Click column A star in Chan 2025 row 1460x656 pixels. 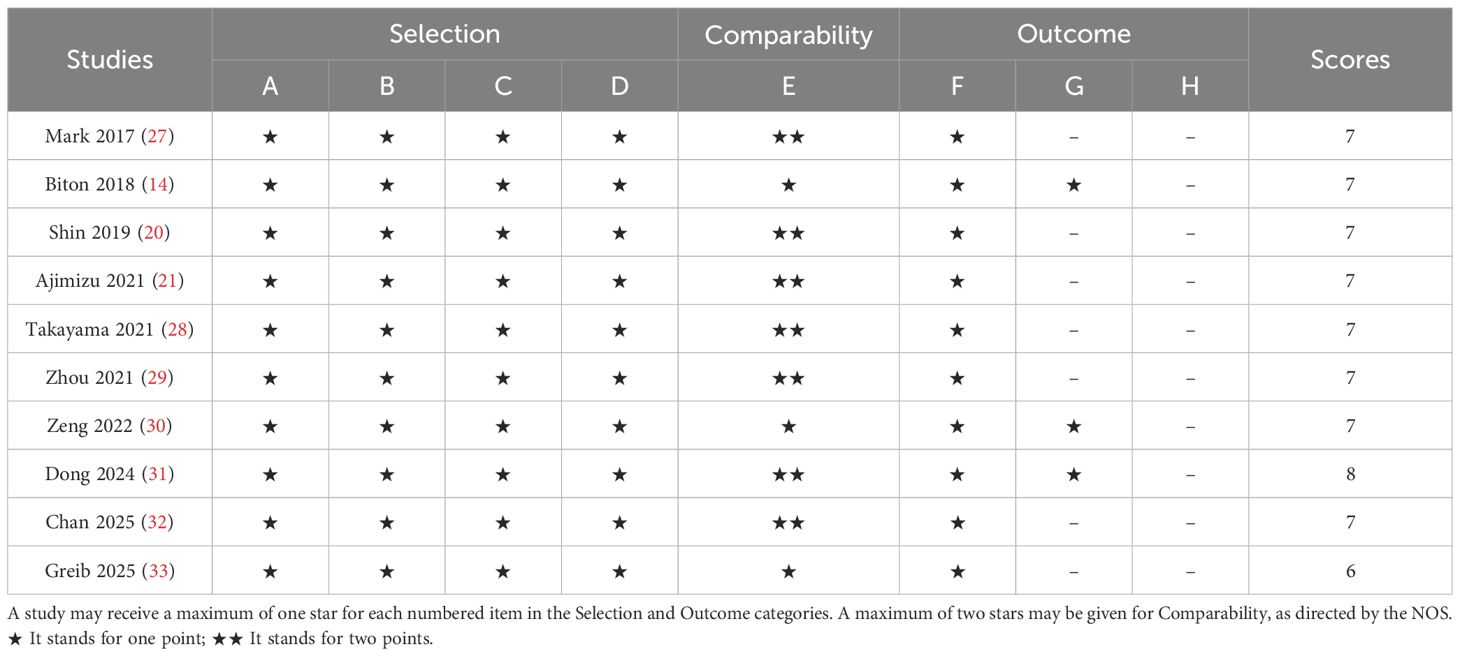click(270, 523)
